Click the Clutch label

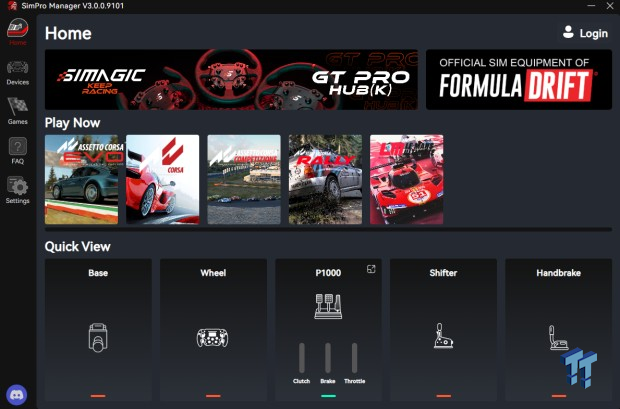point(301,381)
